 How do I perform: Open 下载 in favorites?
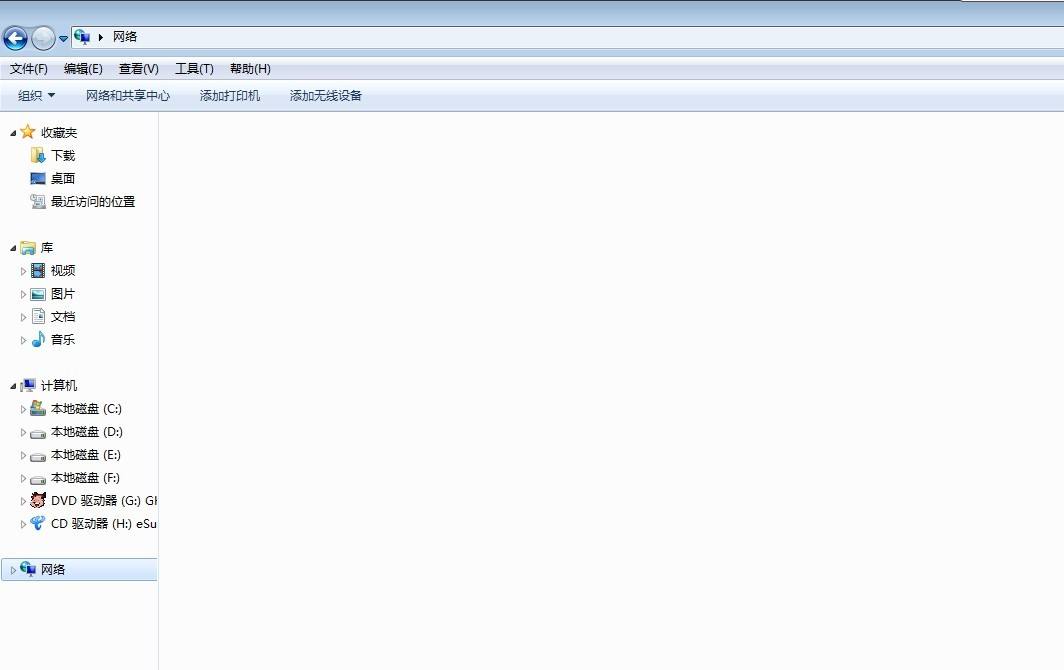[x=63, y=156]
